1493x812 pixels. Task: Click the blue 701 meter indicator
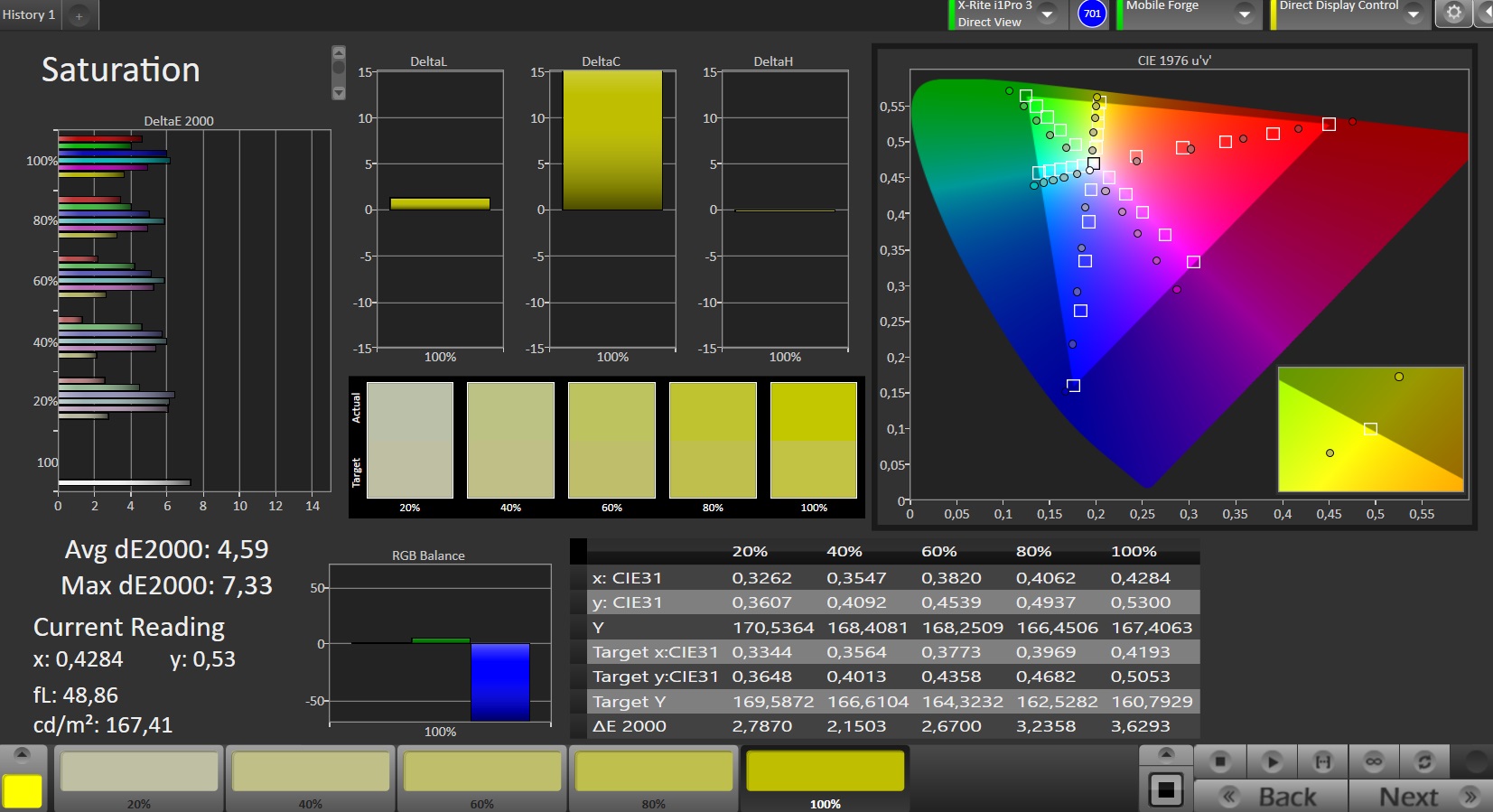point(1092,14)
